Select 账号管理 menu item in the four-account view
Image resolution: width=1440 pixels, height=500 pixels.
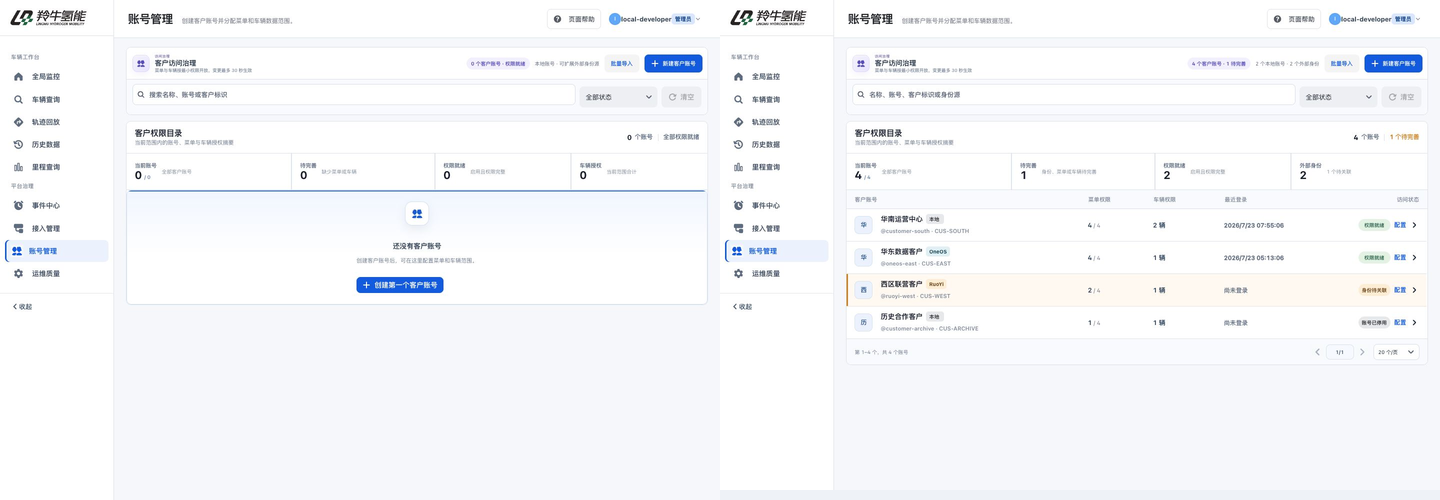[776, 251]
